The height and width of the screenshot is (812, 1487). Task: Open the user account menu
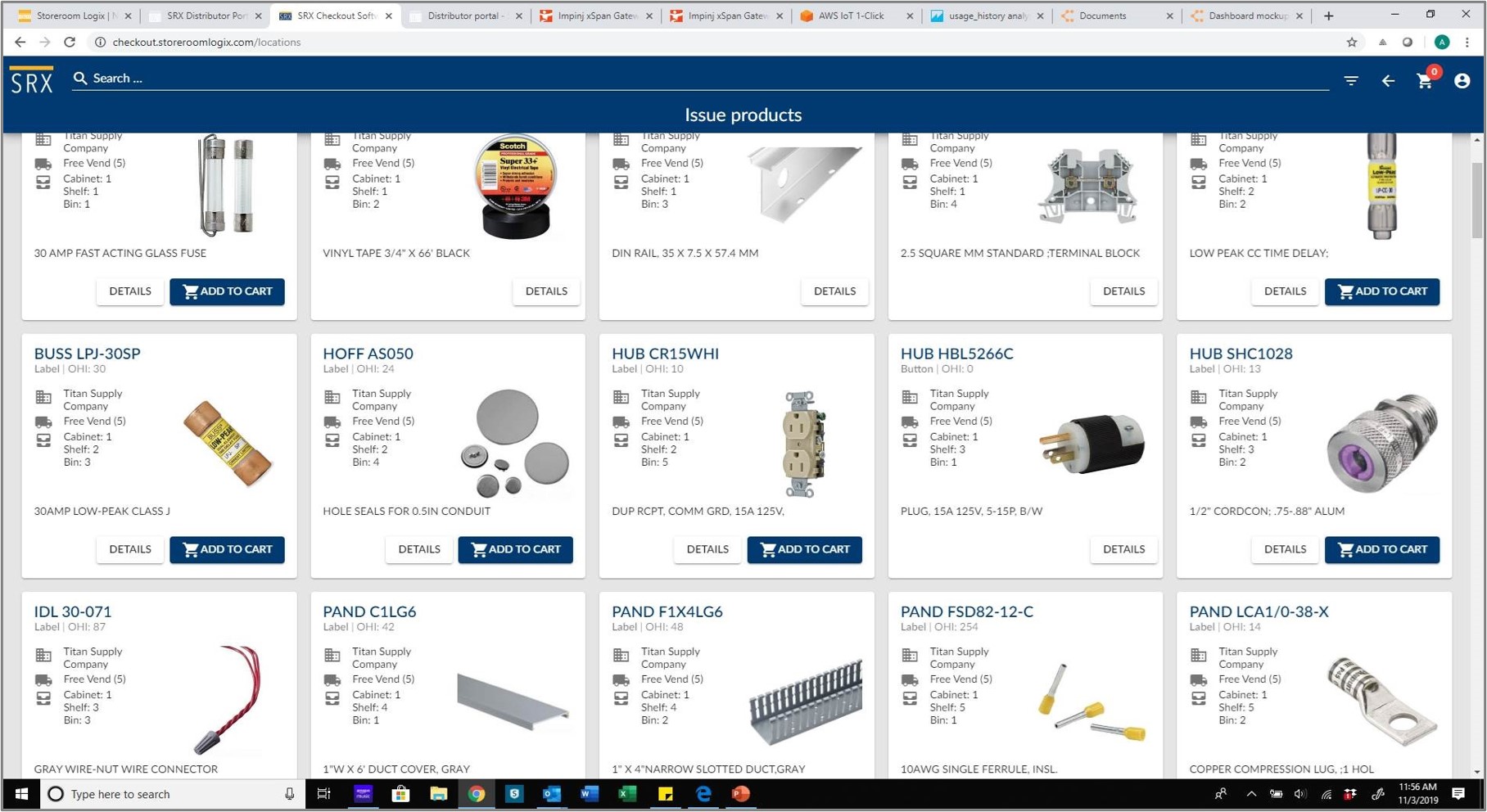coord(1463,81)
